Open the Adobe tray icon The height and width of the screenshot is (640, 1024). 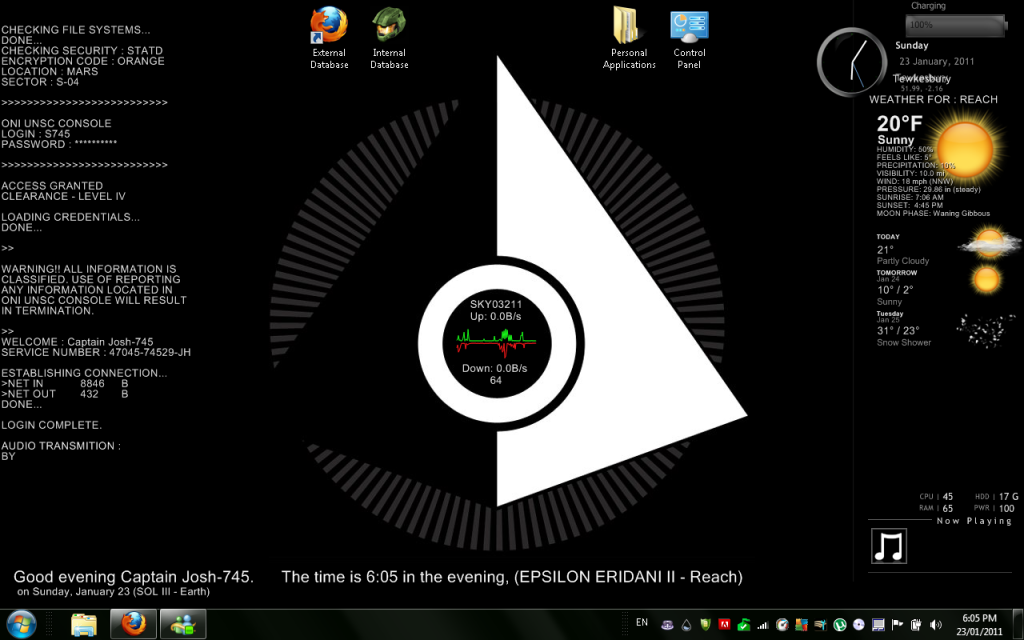point(724,624)
